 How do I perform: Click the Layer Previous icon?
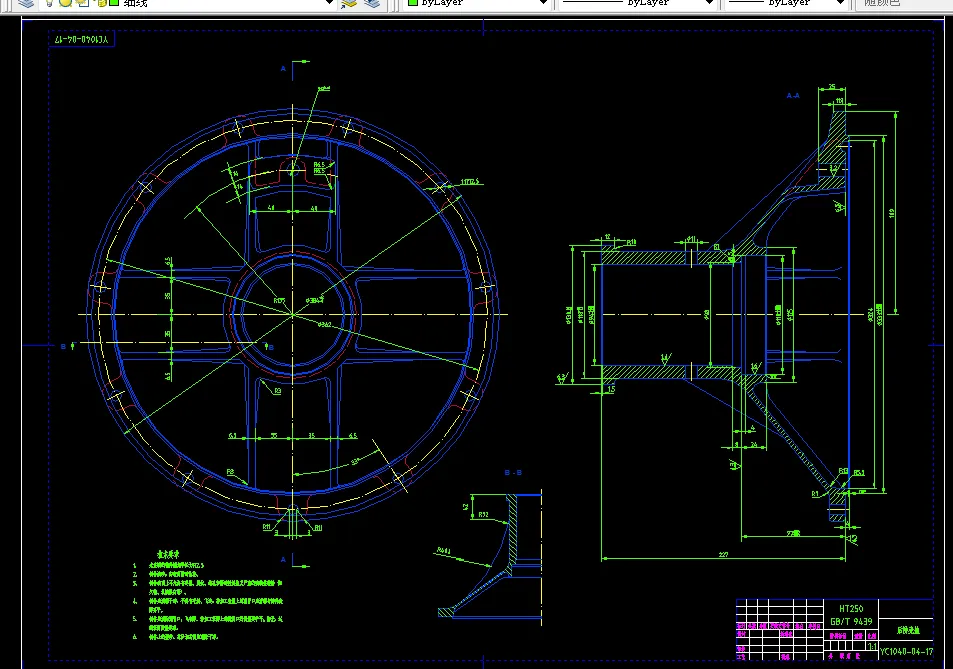tap(372, 4)
